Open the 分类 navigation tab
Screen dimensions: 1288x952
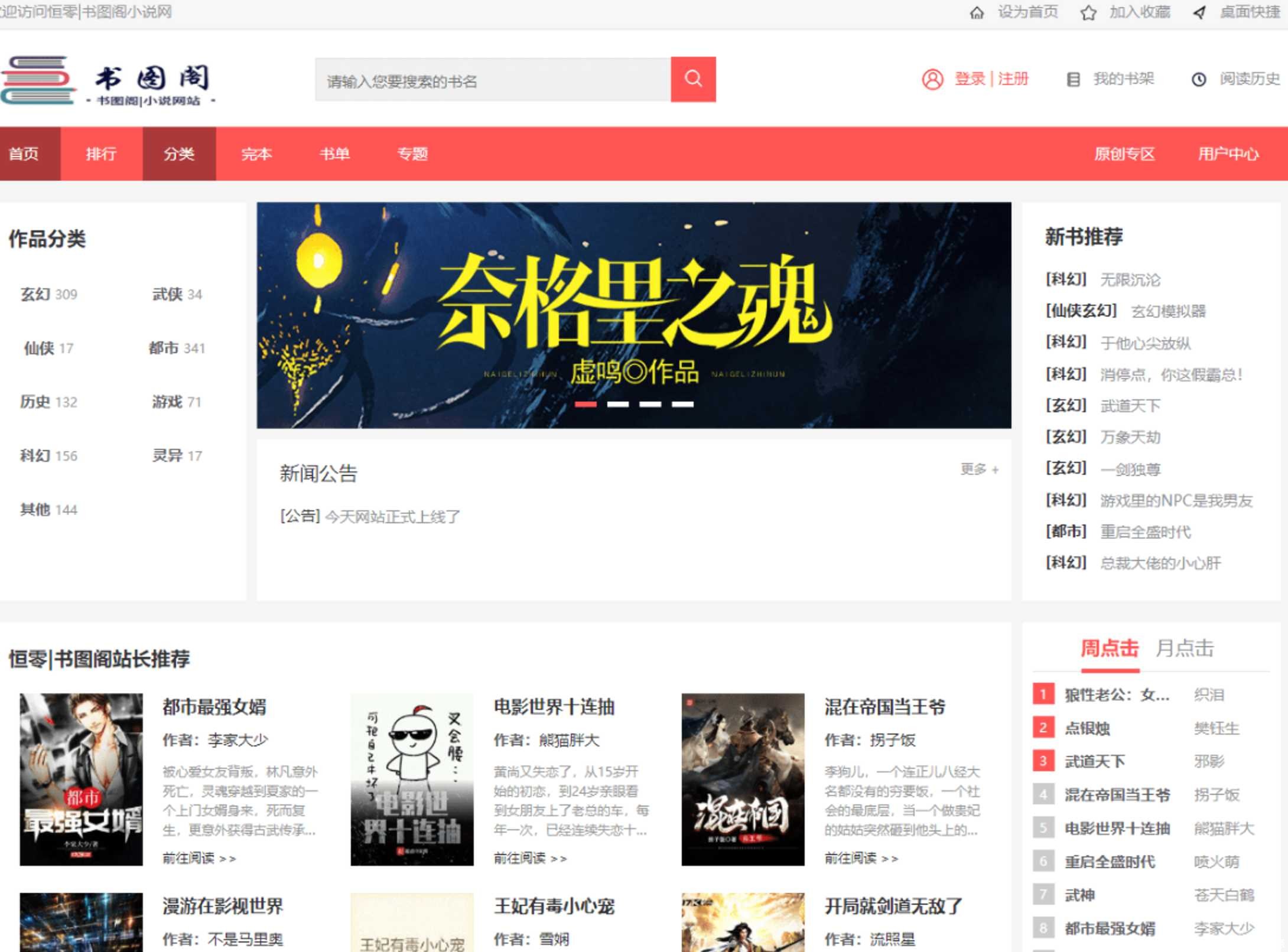[179, 154]
